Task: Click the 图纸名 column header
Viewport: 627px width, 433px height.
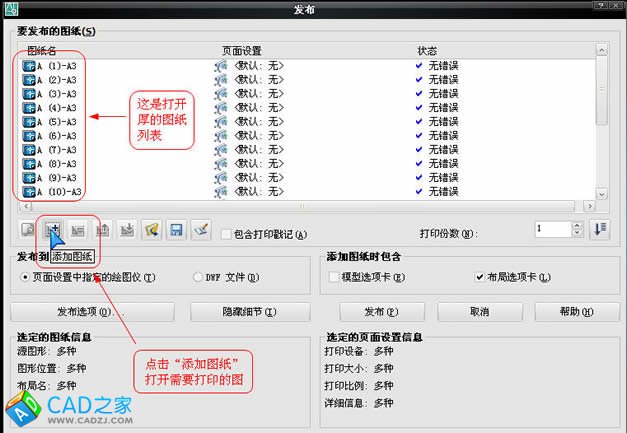Action: (x=43, y=49)
